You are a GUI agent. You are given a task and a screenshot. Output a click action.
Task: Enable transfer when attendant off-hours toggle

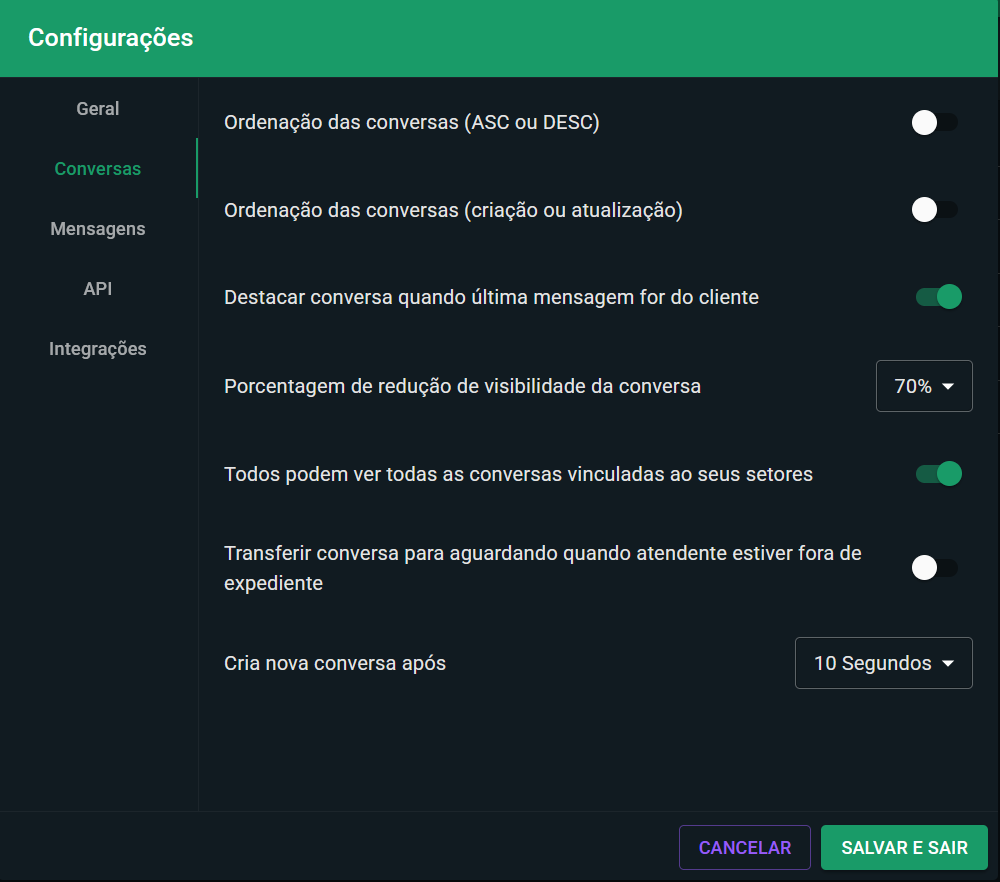pos(935,568)
